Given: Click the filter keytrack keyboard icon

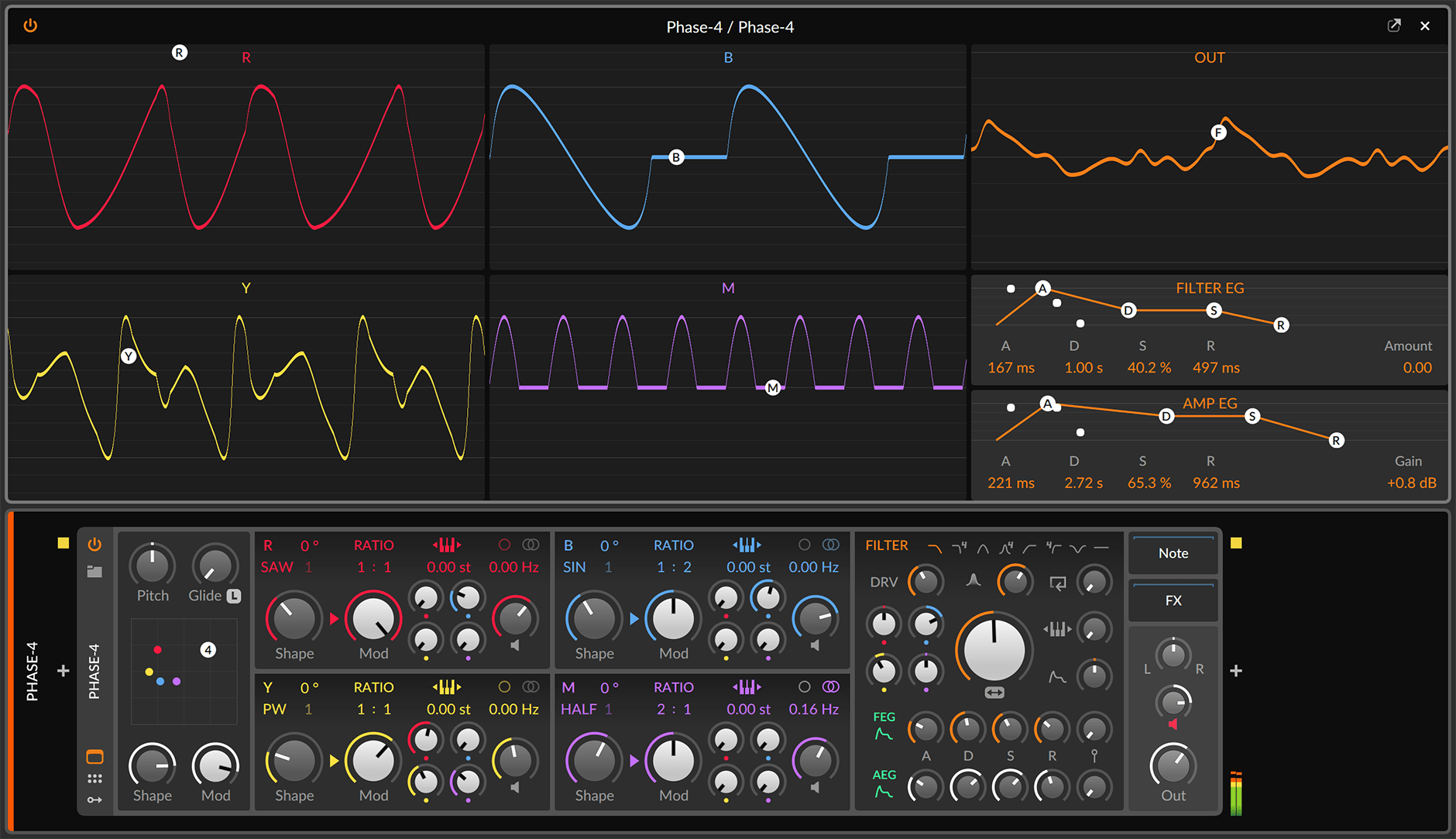Looking at the screenshot, I should click(x=1057, y=629).
